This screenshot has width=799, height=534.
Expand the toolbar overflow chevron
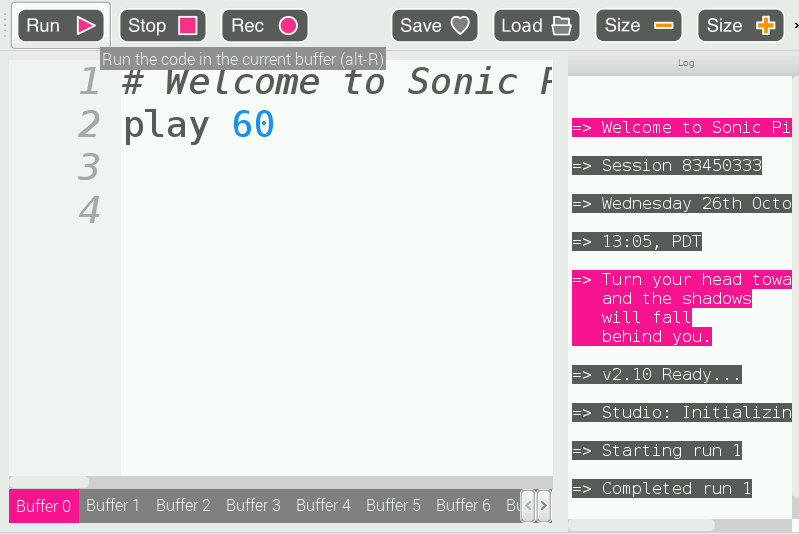tap(794, 25)
